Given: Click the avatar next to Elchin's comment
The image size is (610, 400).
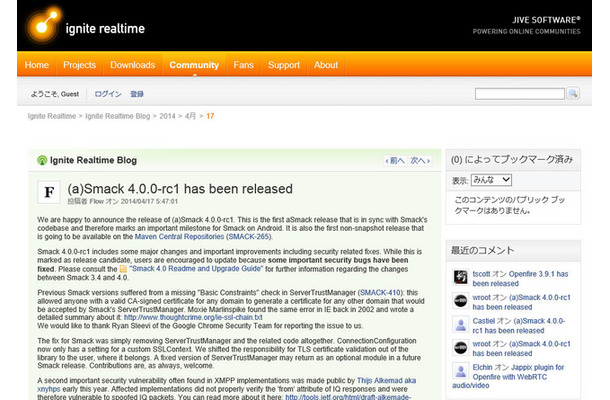Looking at the screenshot, I should tap(461, 371).
